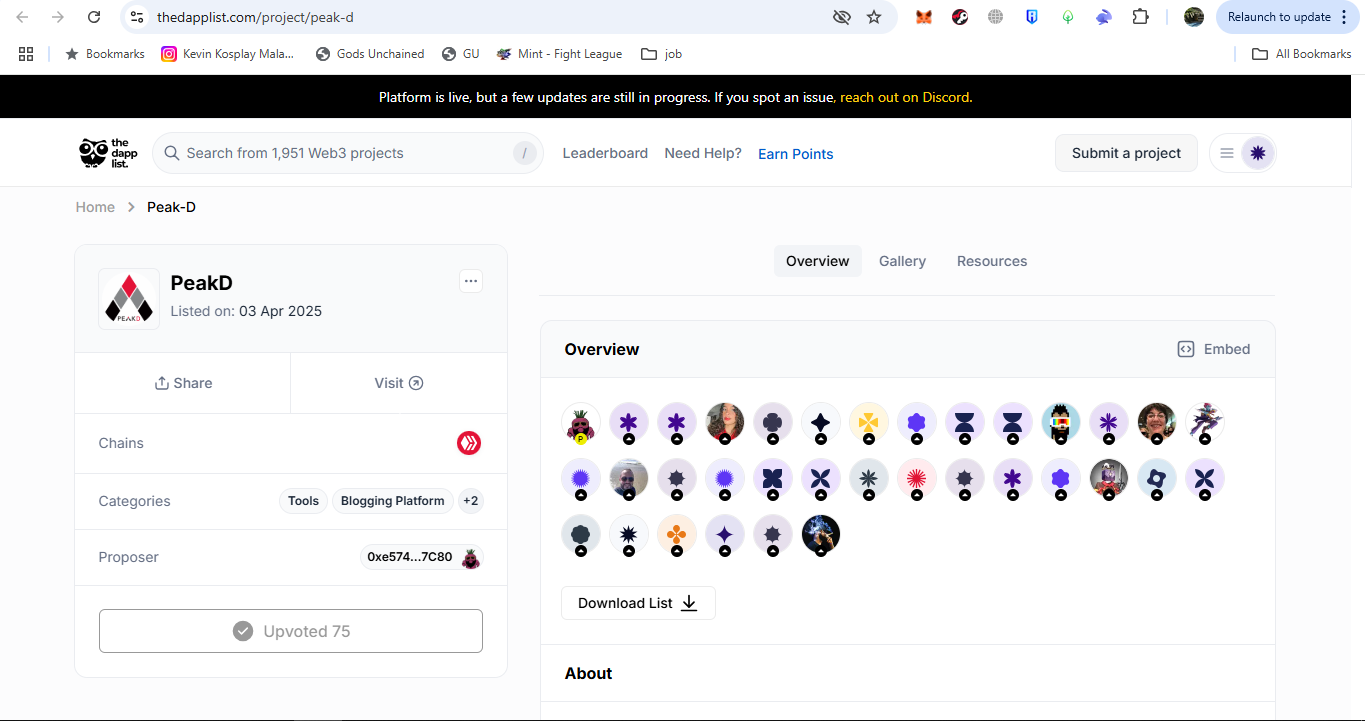
Task: Expand the +2 more categories badge
Action: point(470,501)
